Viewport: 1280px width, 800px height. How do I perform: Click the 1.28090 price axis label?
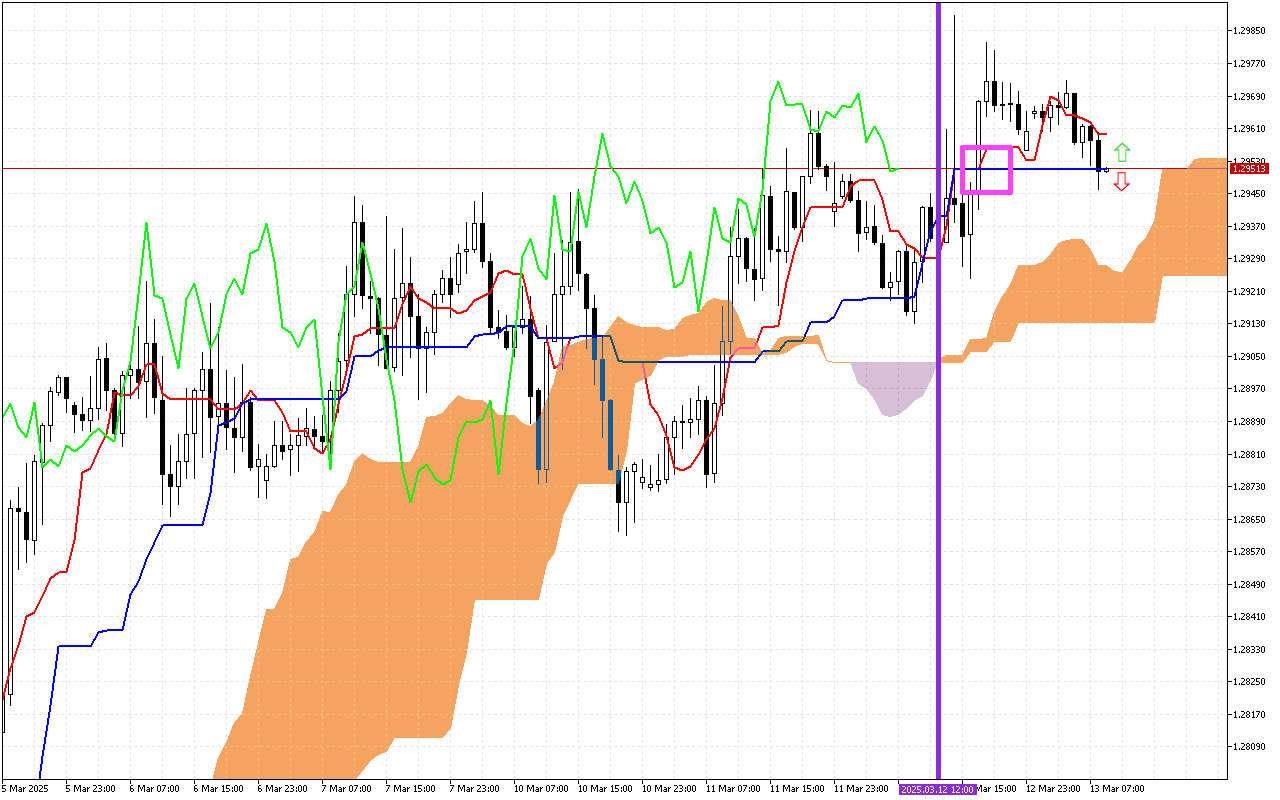[1250, 747]
